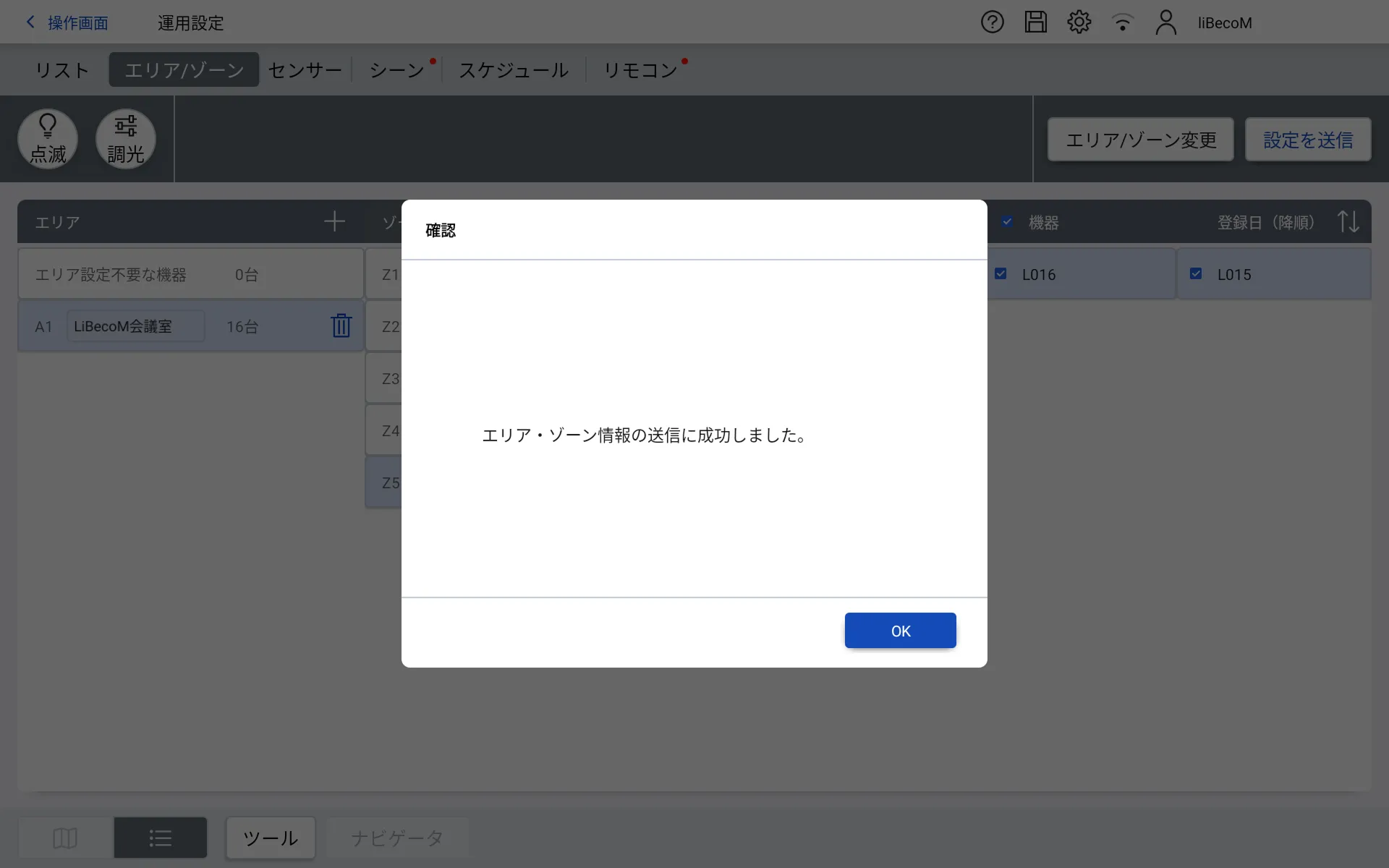1389x868 pixels.
Task: Add a new area with the plus icon
Action: point(334,221)
